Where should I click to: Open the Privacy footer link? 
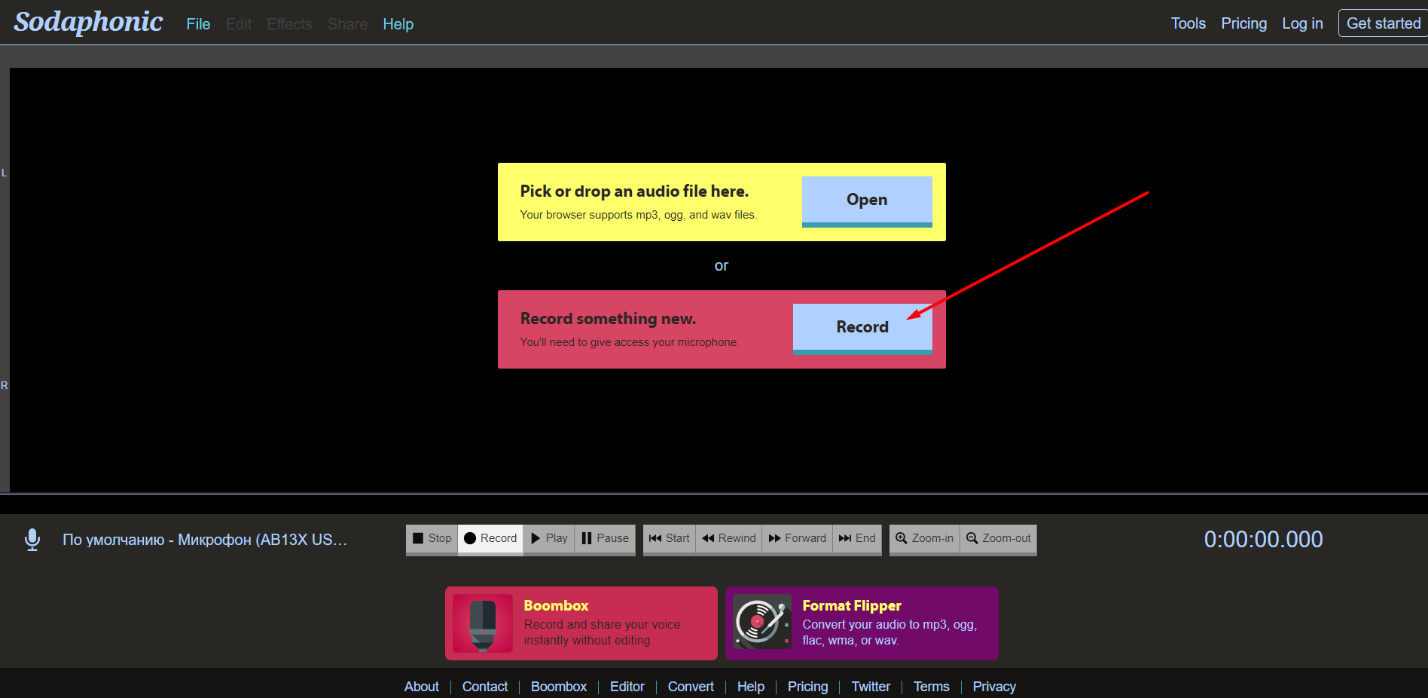994,687
